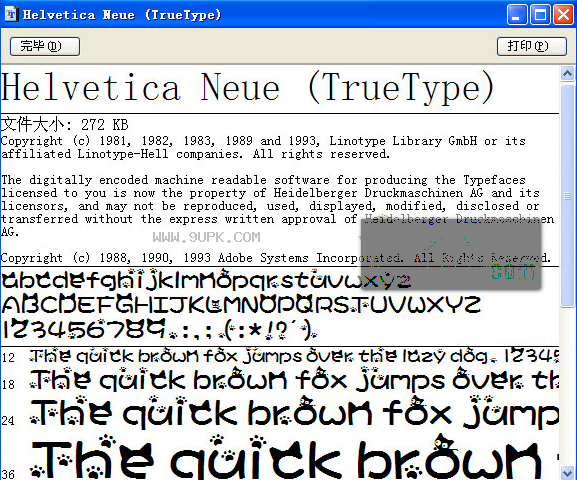The width and height of the screenshot is (577, 480).
Task: Minimize the font viewer window
Action: tap(517, 15)
